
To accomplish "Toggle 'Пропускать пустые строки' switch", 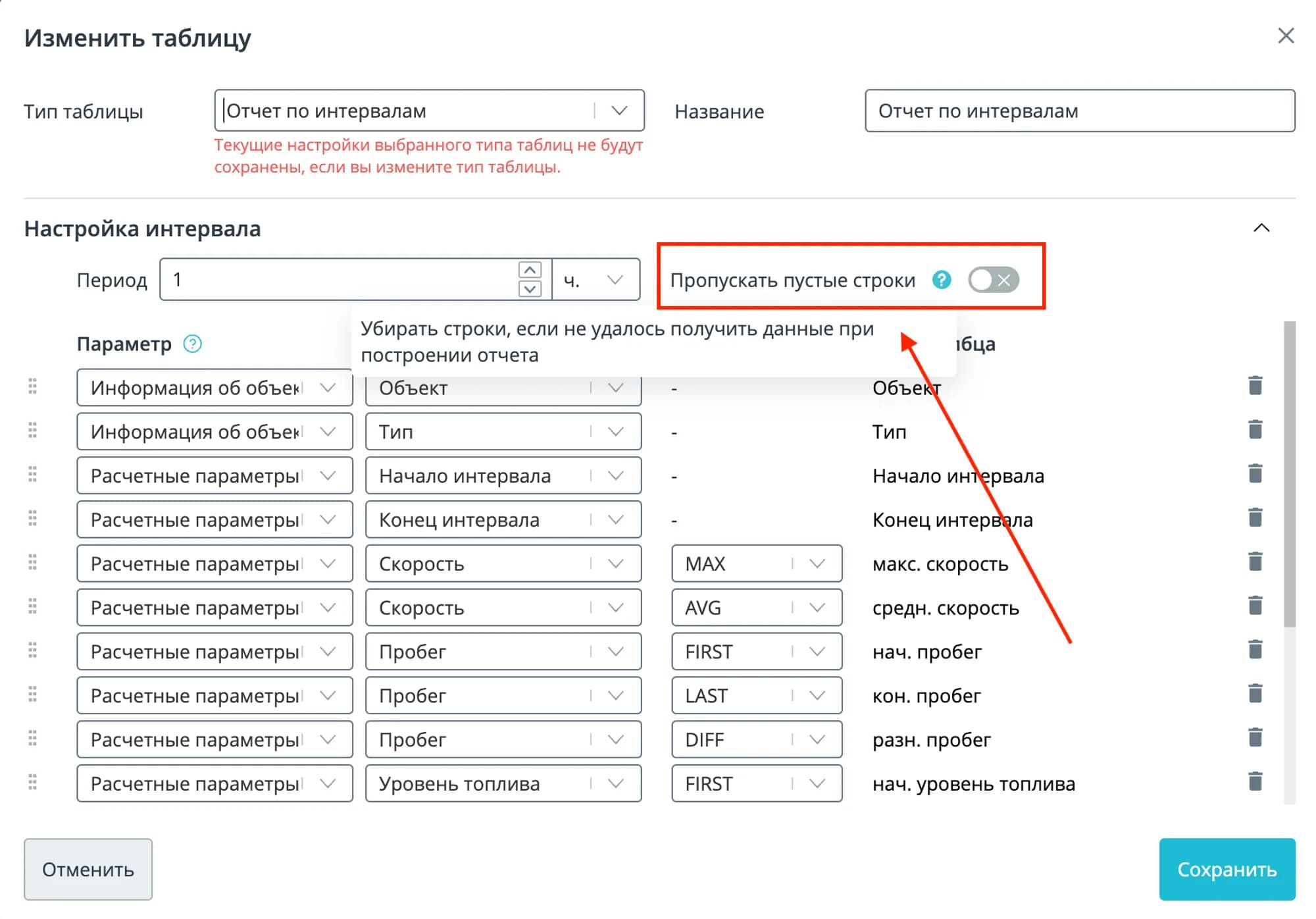I will tap(993, 280).
